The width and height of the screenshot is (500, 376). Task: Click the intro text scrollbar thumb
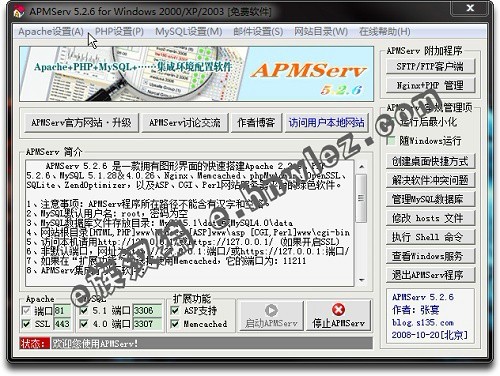(x=361, y=198)
